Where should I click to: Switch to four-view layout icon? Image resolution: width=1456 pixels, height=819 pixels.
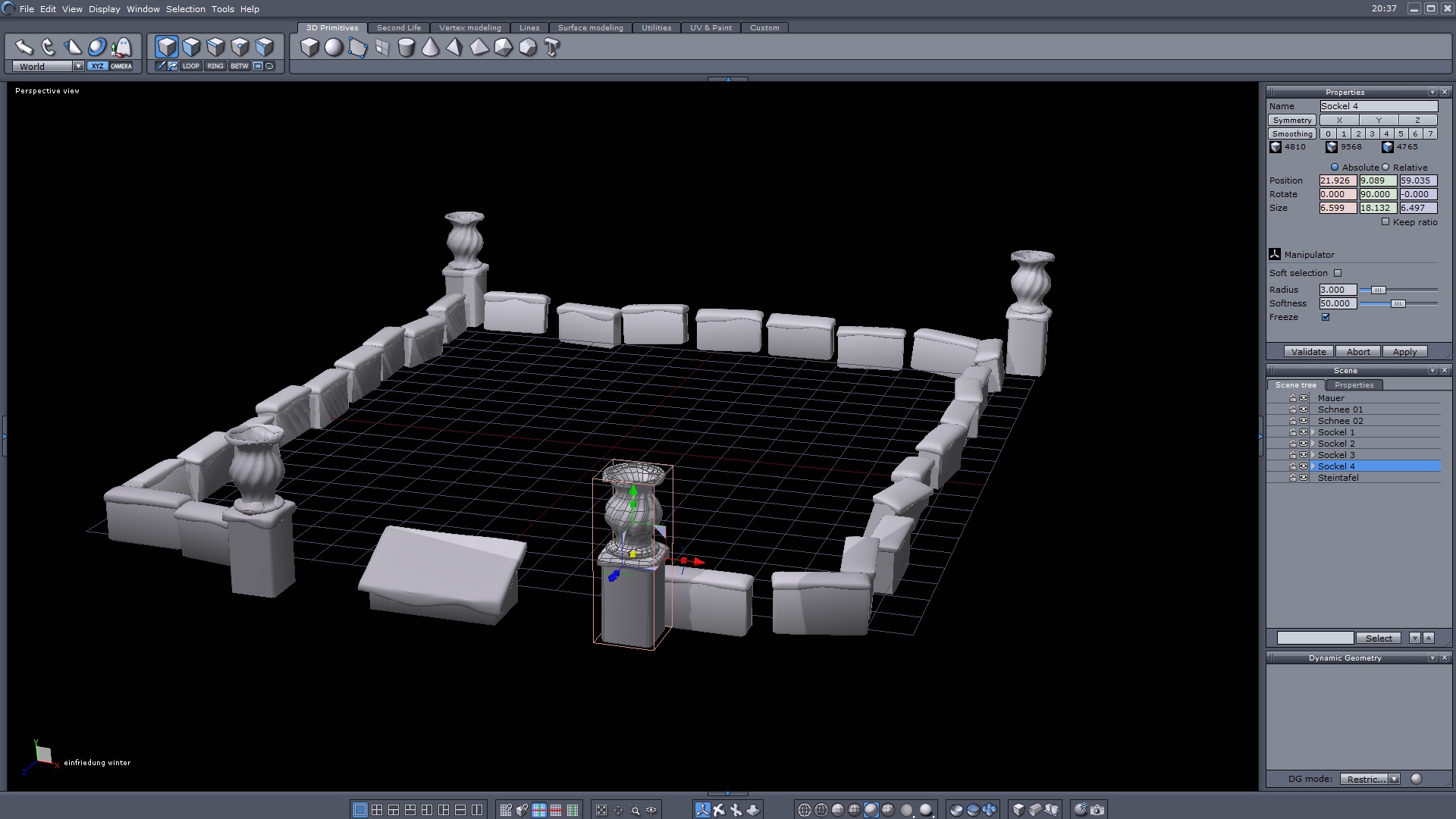click(377, 810)
